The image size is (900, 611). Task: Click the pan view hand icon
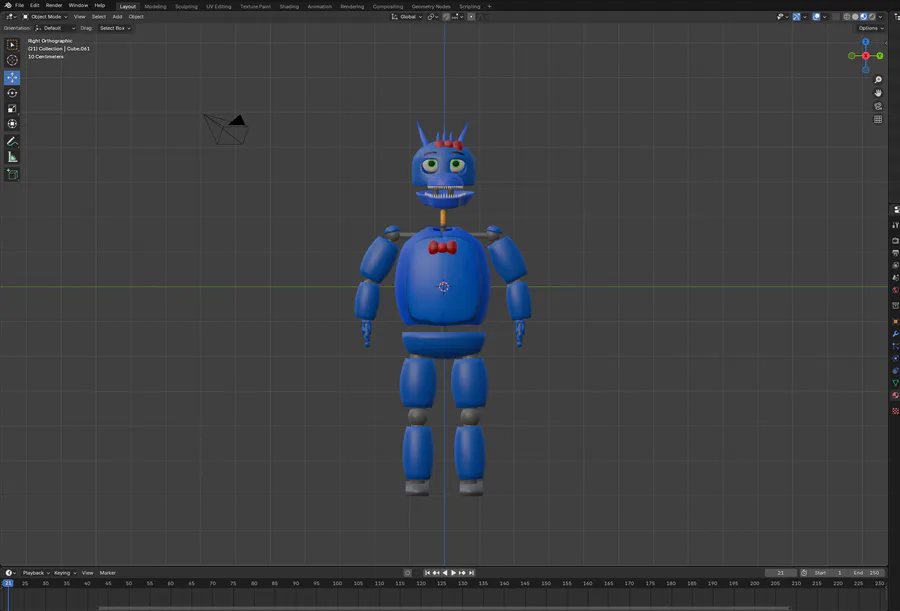[x=878, y=93]
